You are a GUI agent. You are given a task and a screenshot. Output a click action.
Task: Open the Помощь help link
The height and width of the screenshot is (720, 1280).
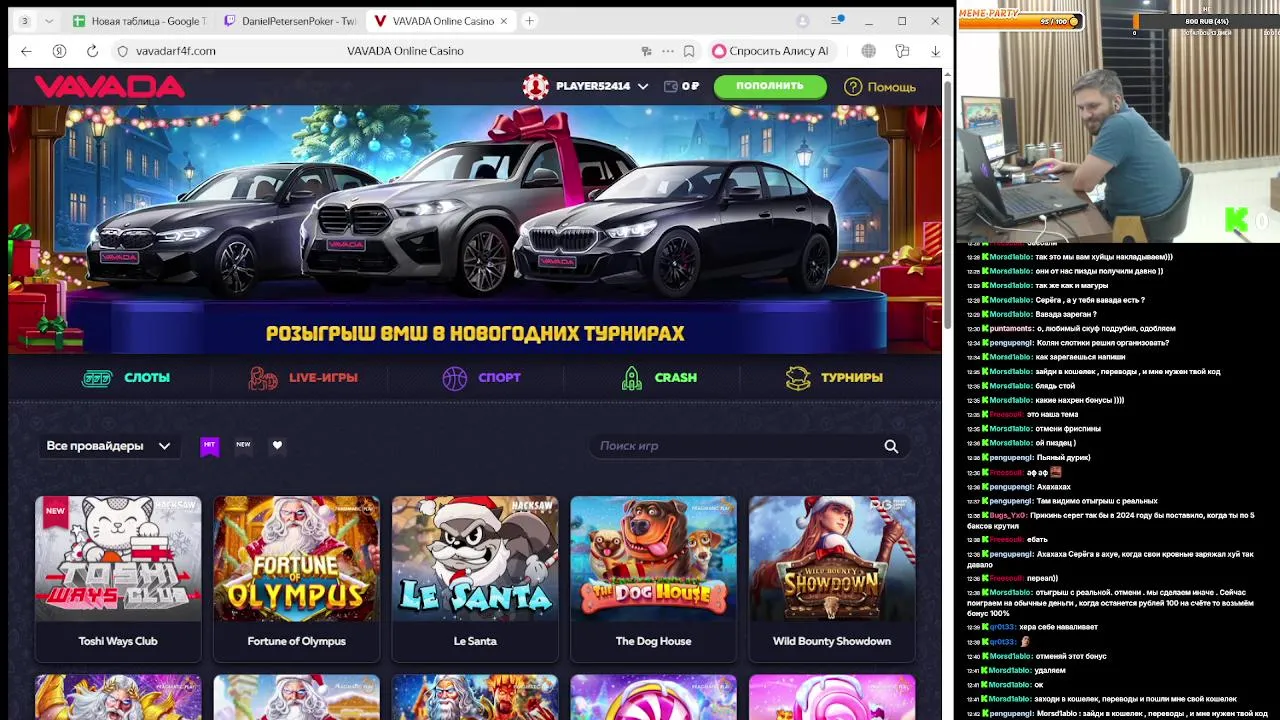(880, 87)
